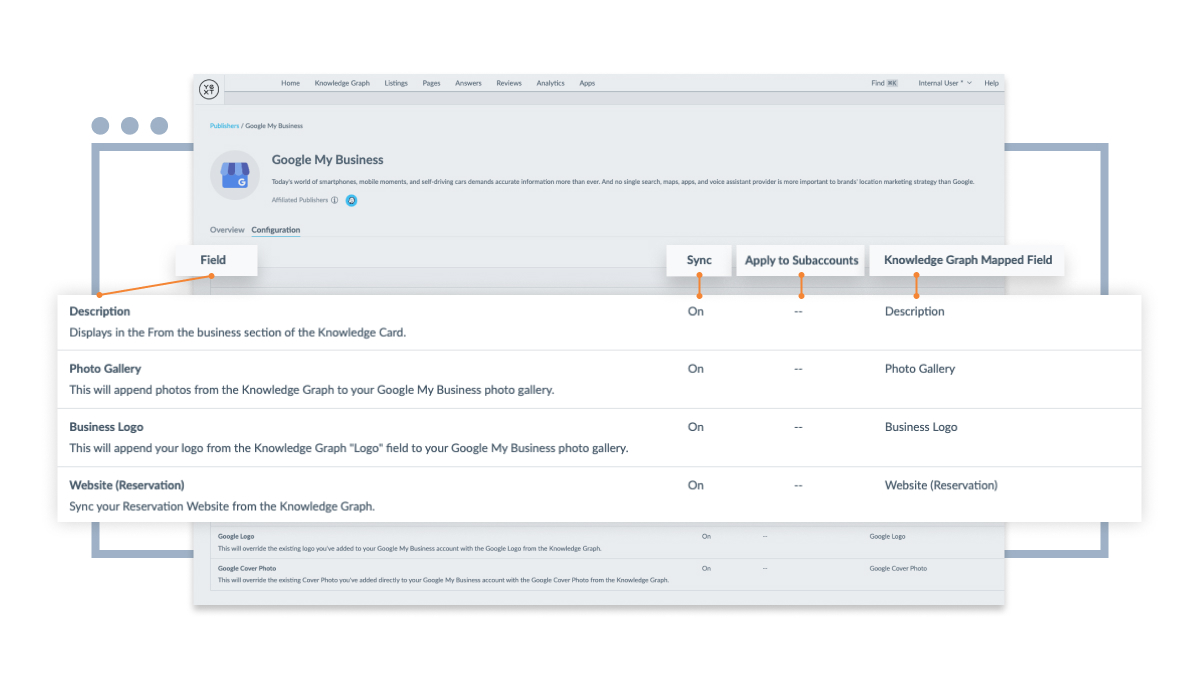Click the Google Logo field row name
The image size is (1201, 675).
pyautogui.click(x=236, y=536)
